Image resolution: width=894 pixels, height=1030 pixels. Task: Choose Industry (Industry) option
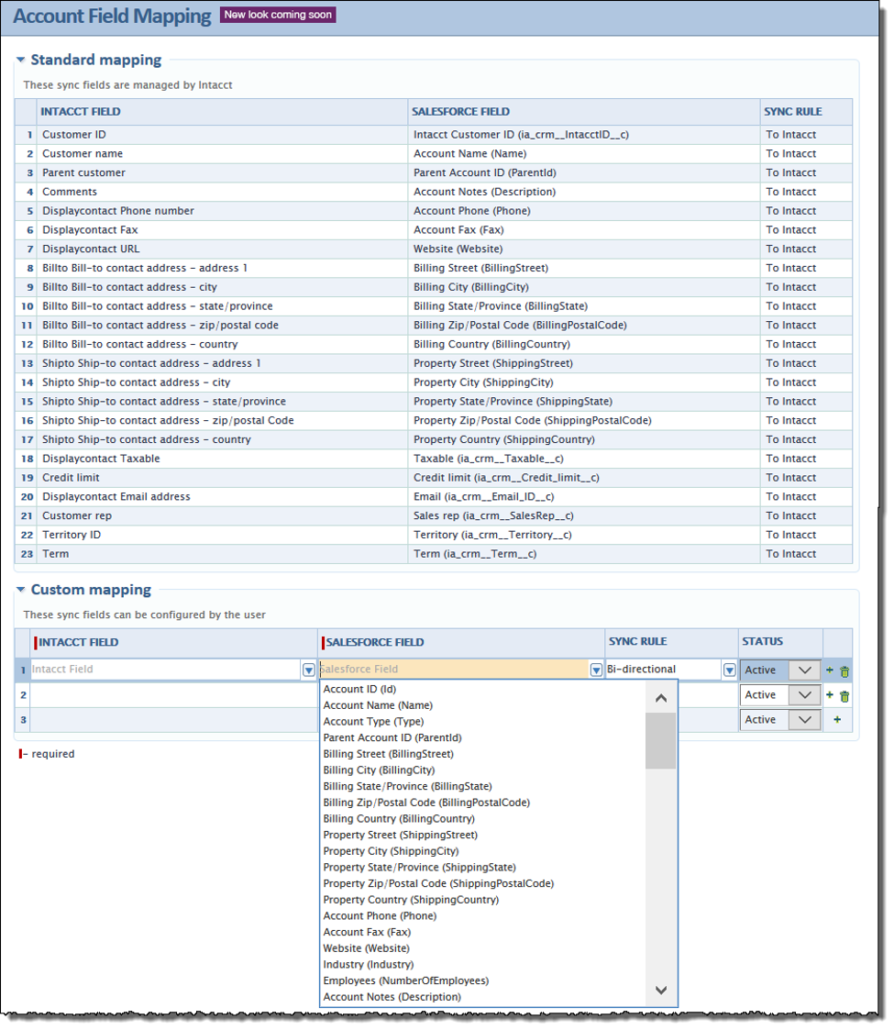pyautogui.click(x=368, y=964)
